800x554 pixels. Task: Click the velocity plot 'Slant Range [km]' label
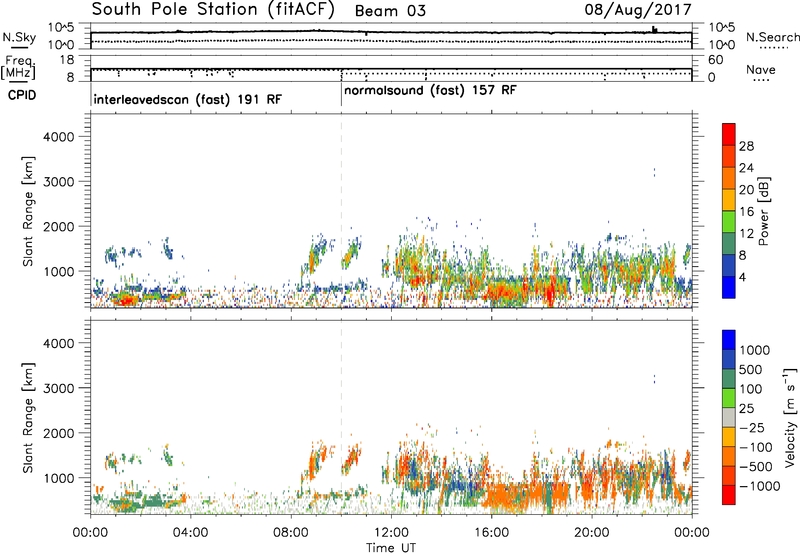click(28, 417)
